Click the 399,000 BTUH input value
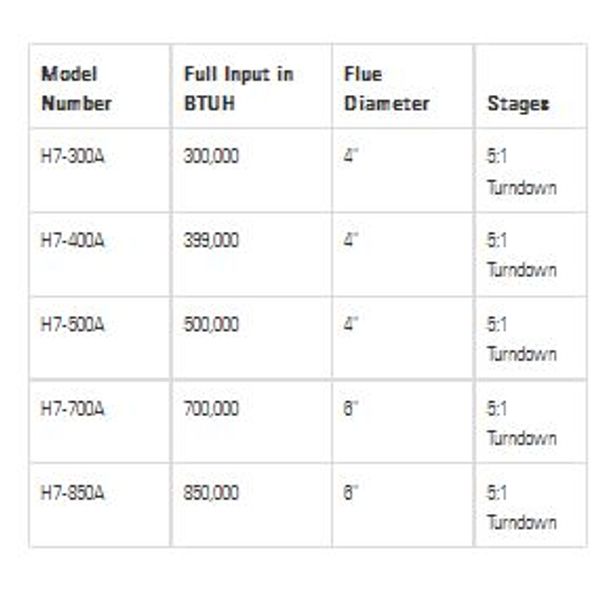Image resolution: width=600 pixels, height=600 pixels. point(211,240)
